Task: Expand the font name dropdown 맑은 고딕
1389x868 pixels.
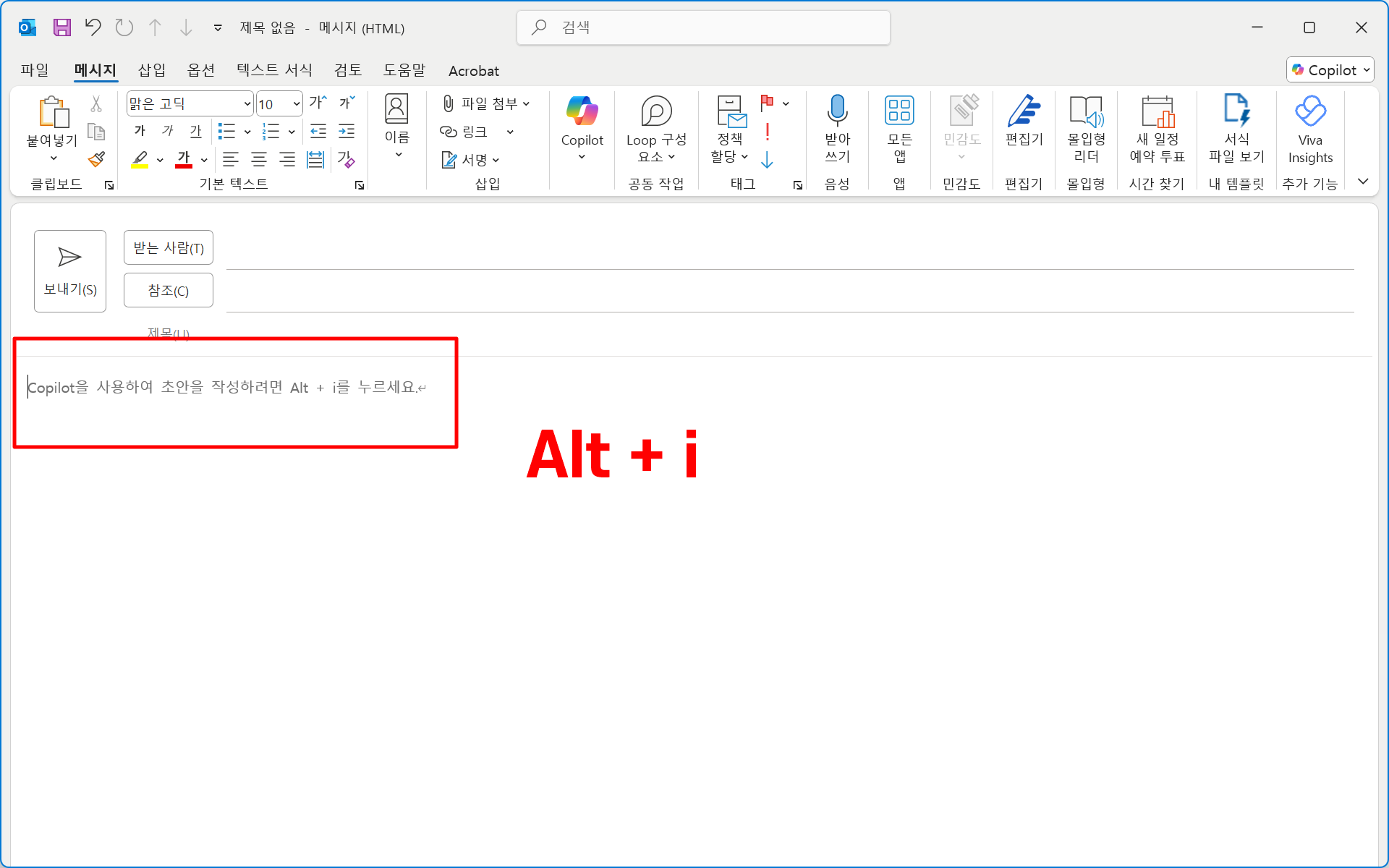Action: (247, 104)
